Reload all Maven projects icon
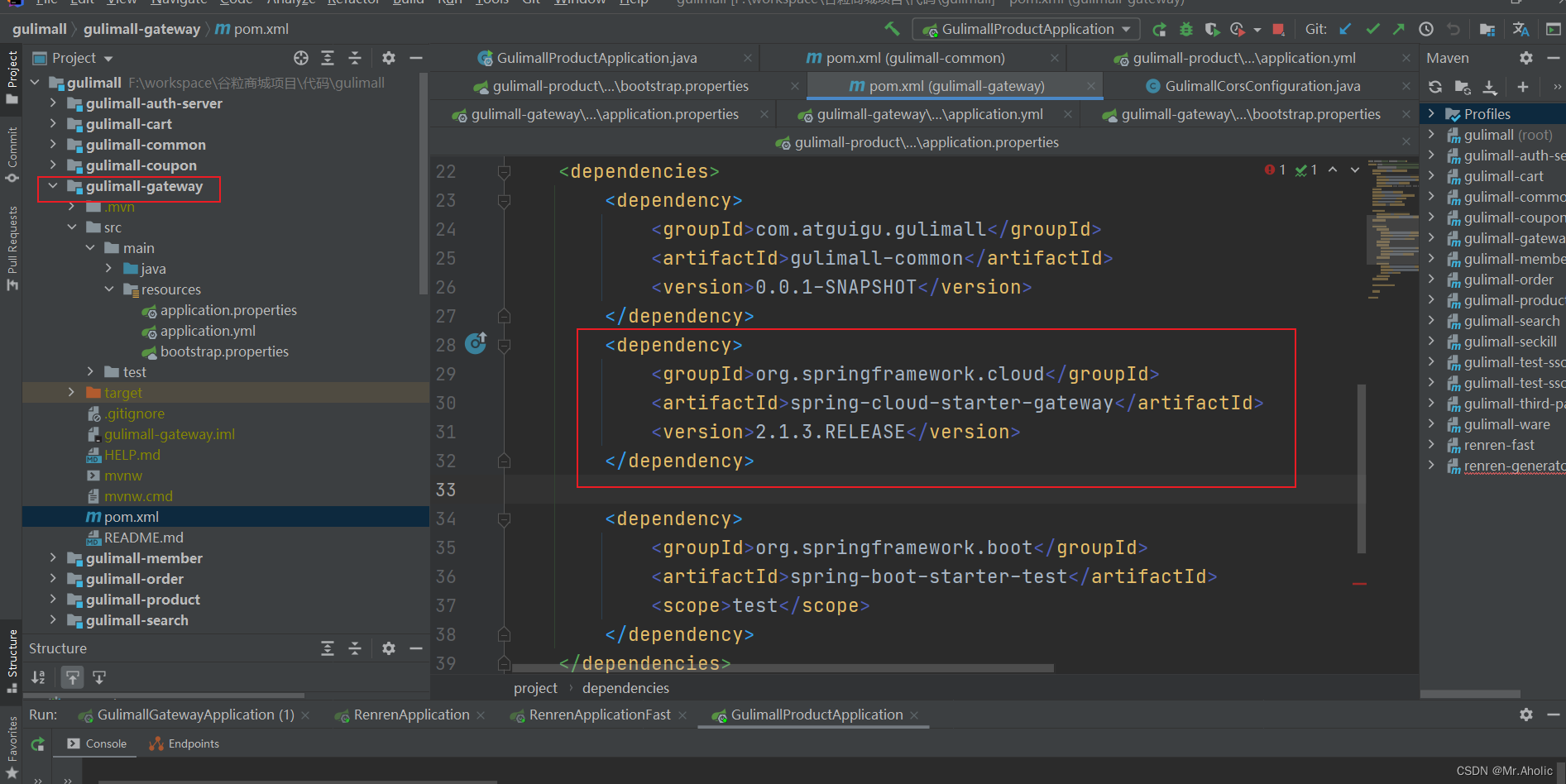Image resolution: width=1566 pixels, height=784 pixels. (1435, 87)
